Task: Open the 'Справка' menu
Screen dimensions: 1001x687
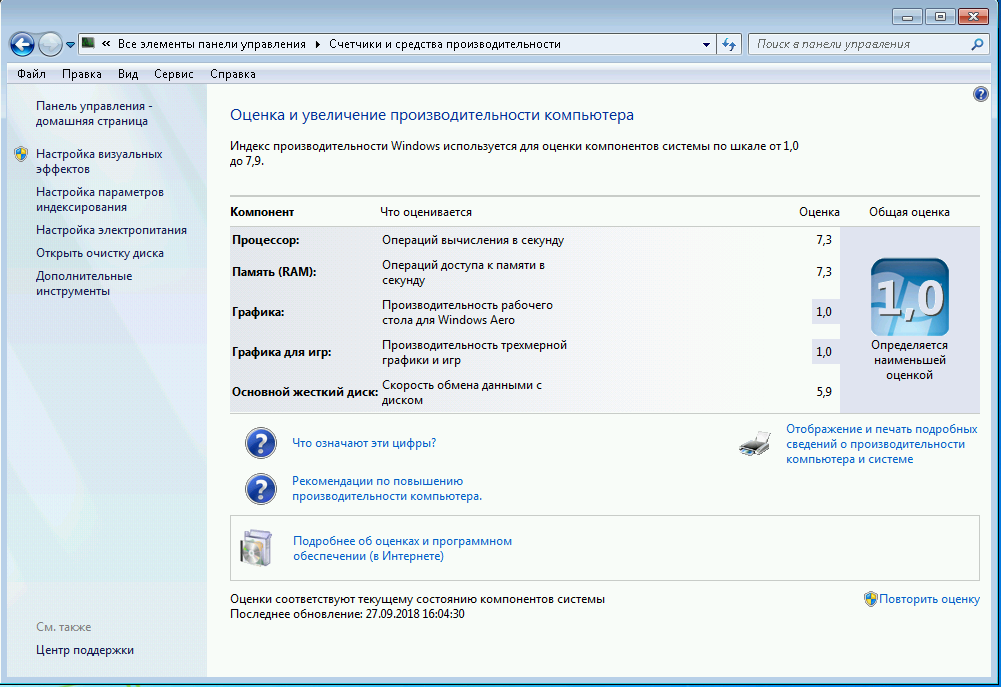Action: click(x=232, y=74)
